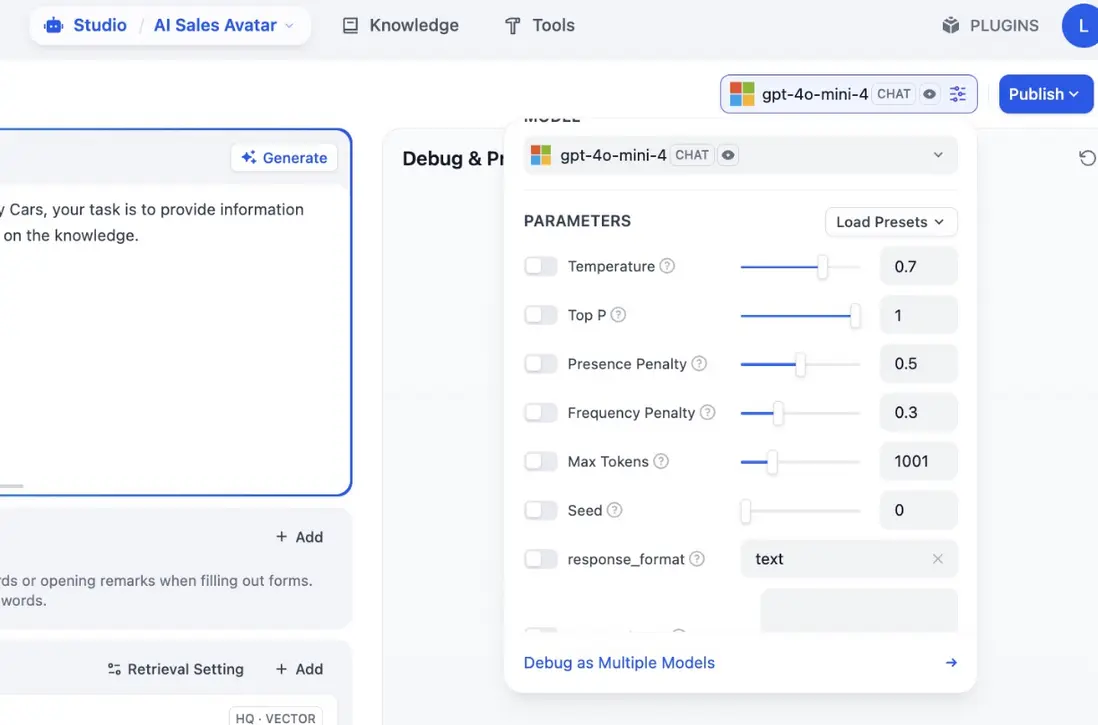
Task: Open the Publish dropdown button
Action: point(1045,94)
